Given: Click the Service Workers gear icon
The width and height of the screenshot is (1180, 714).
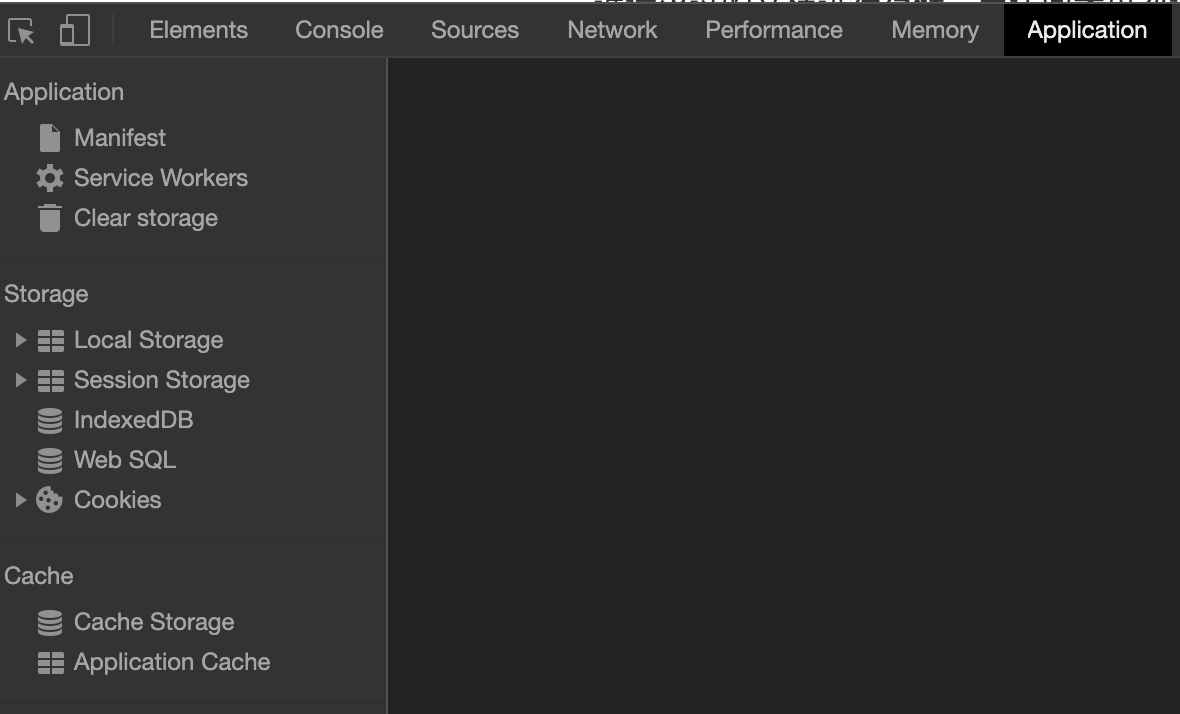Looking at the screenshot, I should coord(49,178).
